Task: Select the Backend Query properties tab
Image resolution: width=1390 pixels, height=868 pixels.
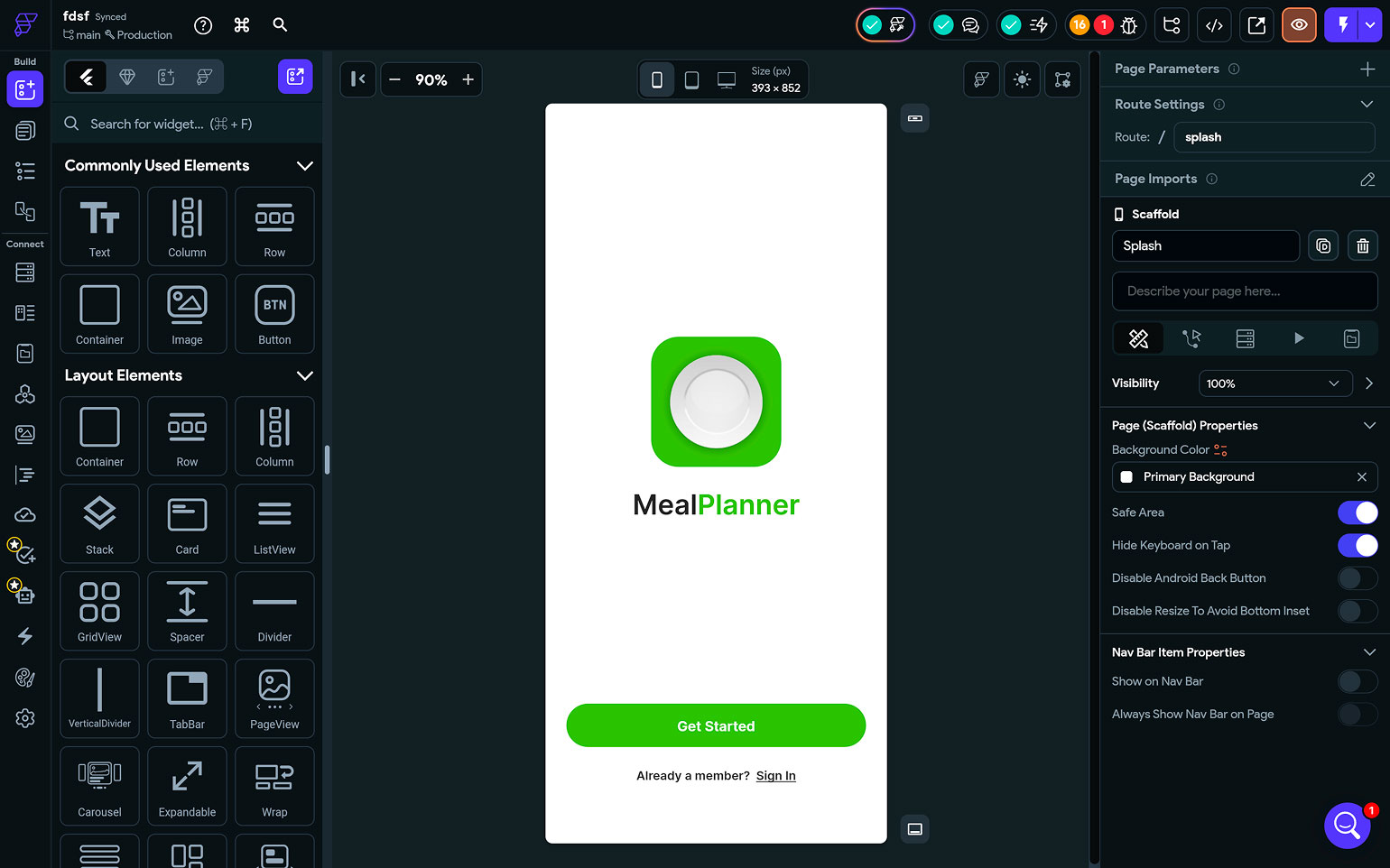Action: pos(1245,338)
